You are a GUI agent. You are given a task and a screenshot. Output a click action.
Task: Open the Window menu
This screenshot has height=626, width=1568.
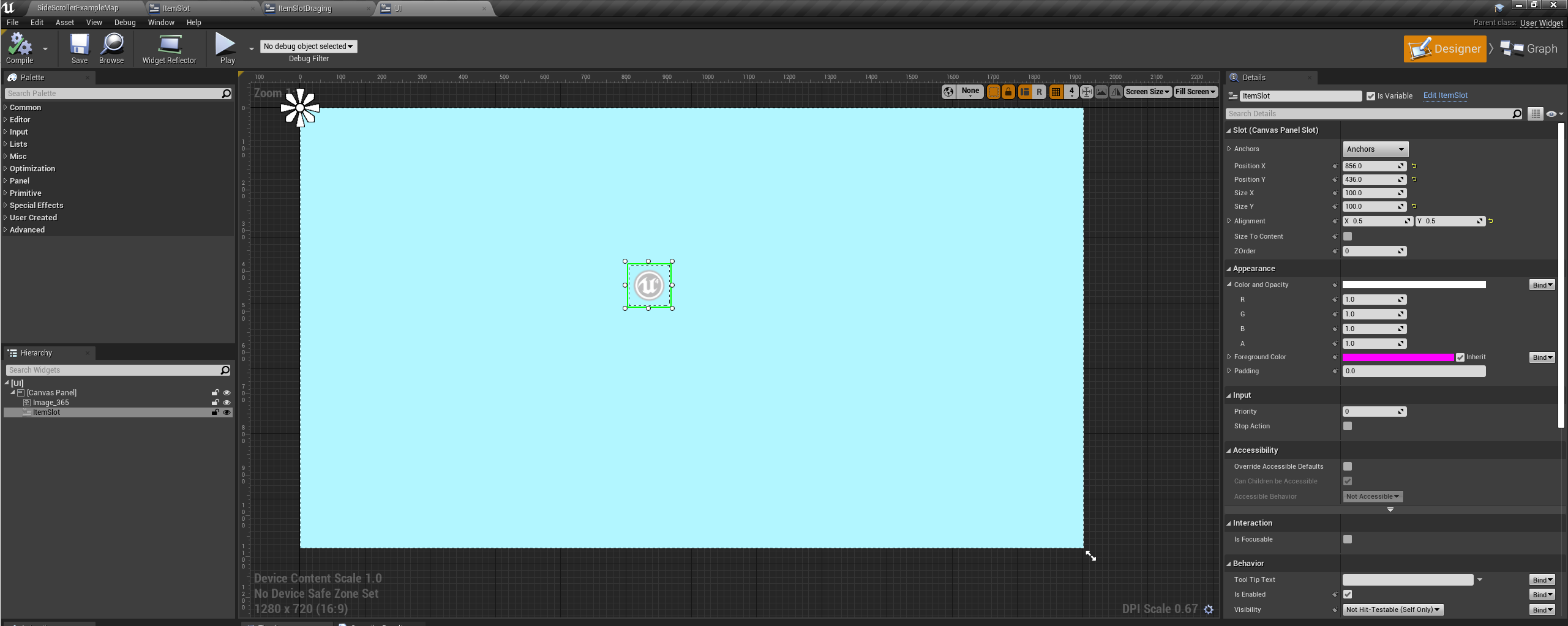tap(161, 23)
